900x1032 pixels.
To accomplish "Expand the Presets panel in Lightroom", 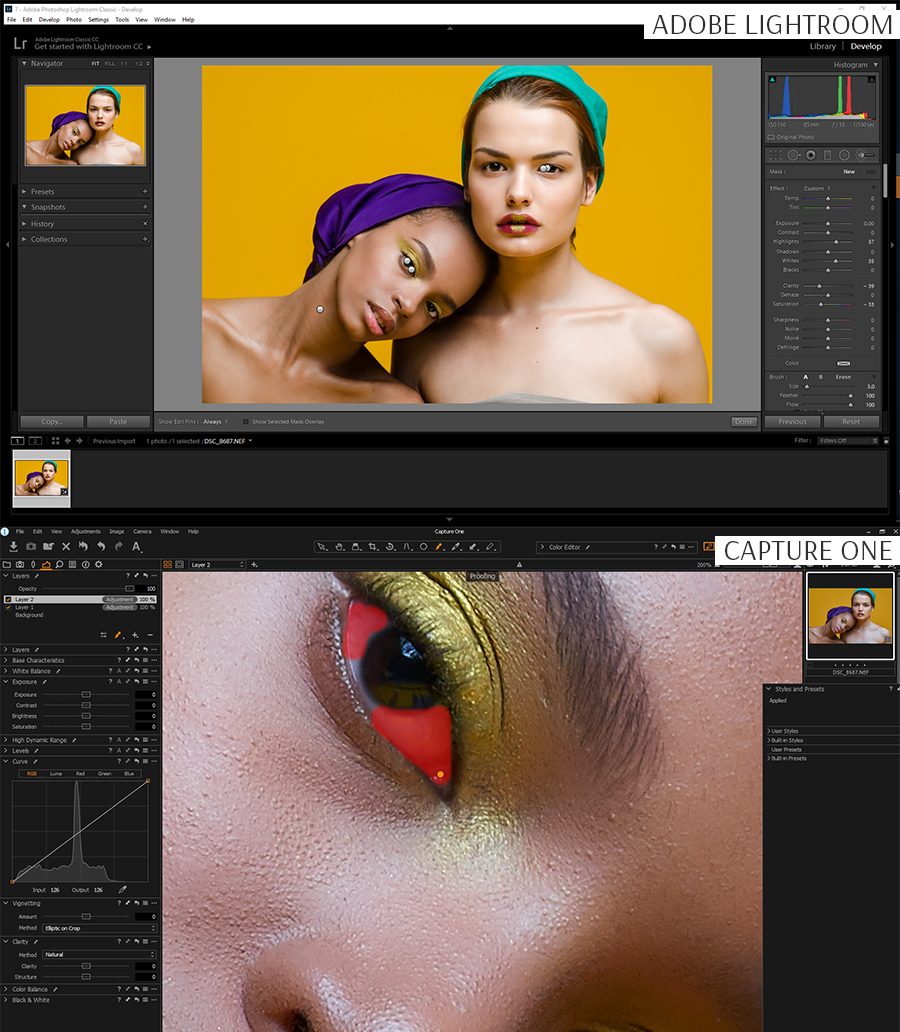I will 24,192.
